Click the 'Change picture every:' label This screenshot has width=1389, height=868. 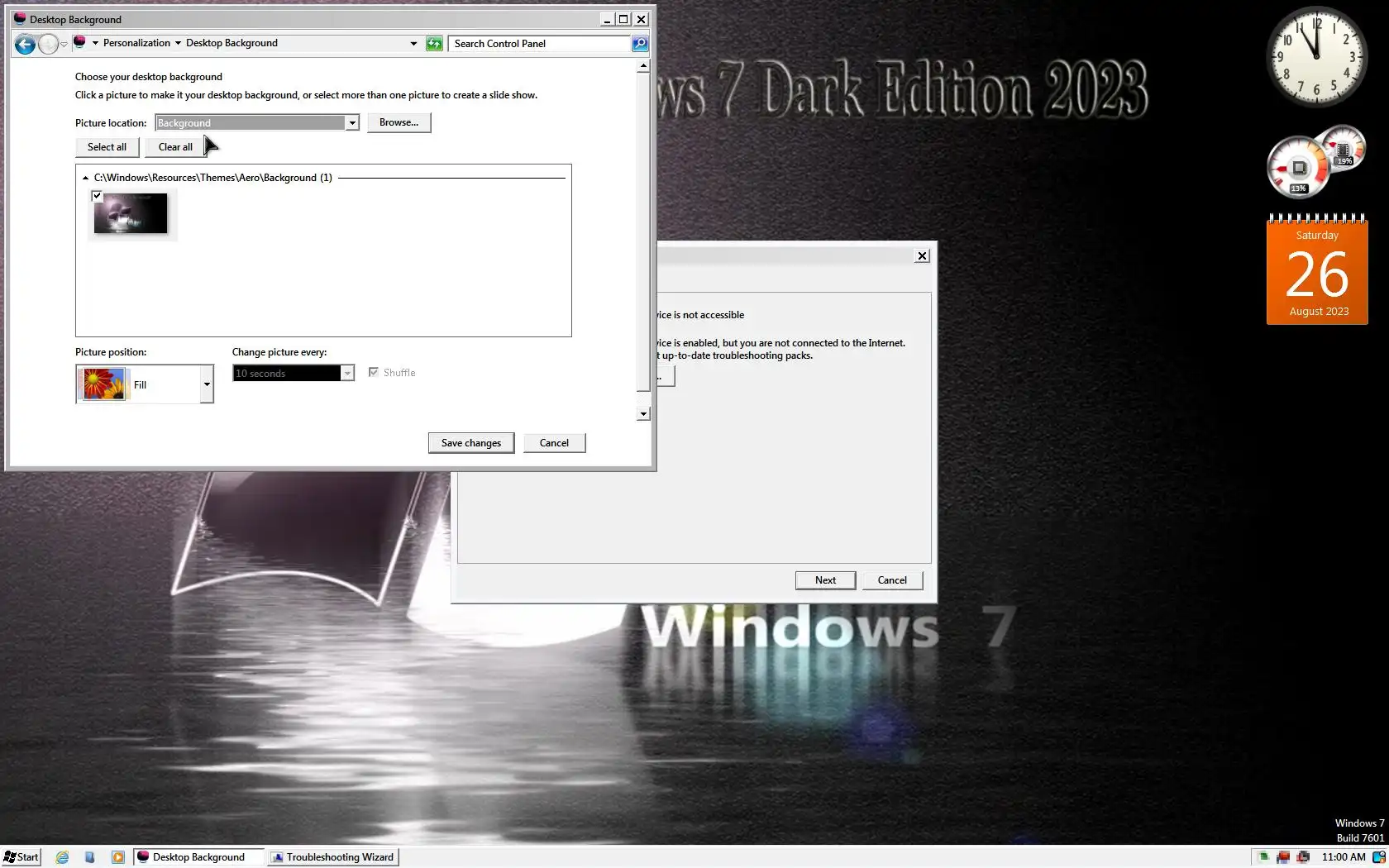coord(279,352)
